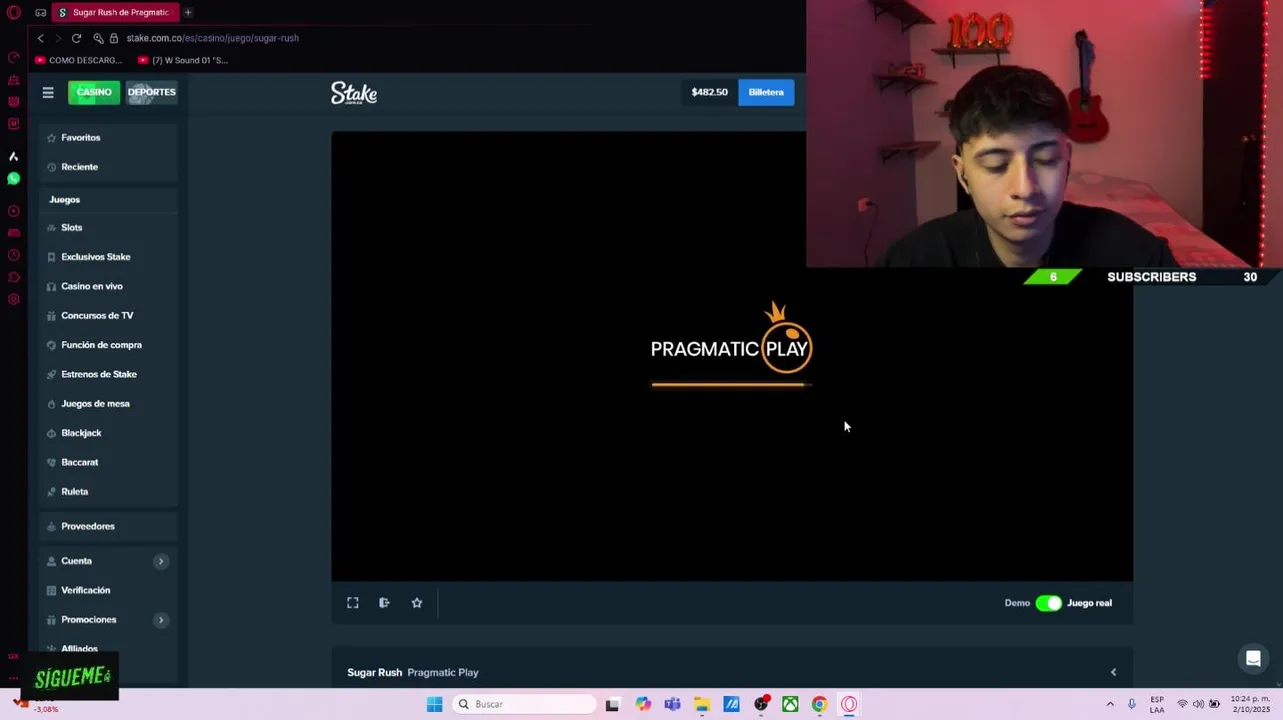Open the COMO DESCARG... bookmark
The height and width of the screenshot is (720, 1283).
[78, 60]
